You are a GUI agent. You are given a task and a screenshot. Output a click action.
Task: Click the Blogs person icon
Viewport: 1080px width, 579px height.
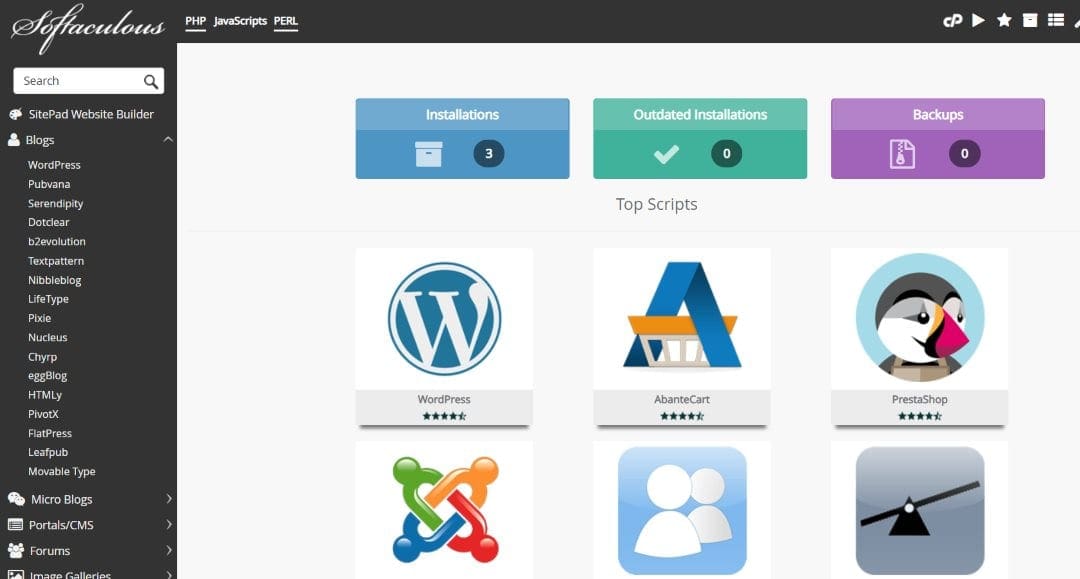coord(14,140)
